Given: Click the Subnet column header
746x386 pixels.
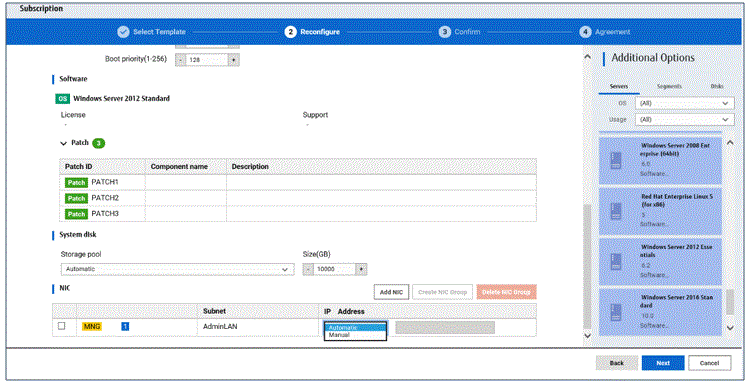Looking at the screenshot, I should tap(214, 311).
